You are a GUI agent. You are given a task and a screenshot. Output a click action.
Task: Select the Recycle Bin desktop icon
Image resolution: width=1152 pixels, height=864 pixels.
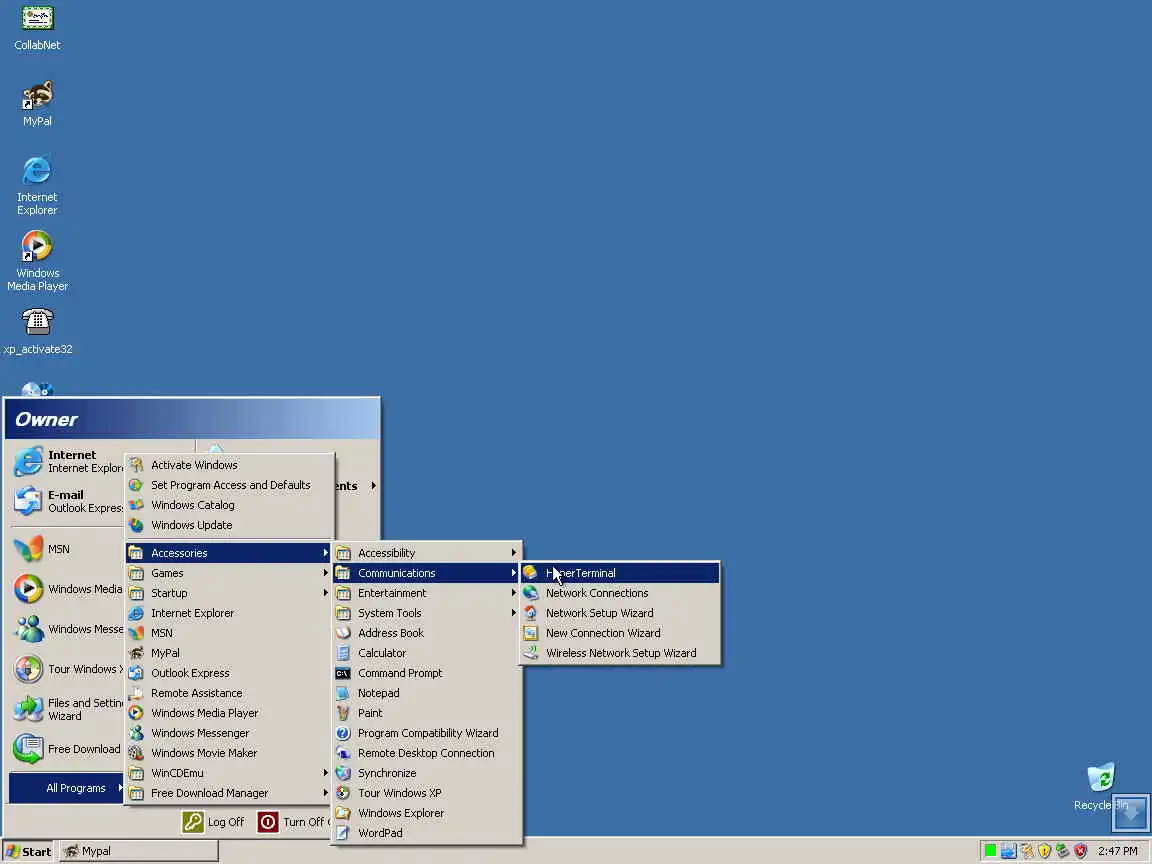click(x=1101, y=777)
